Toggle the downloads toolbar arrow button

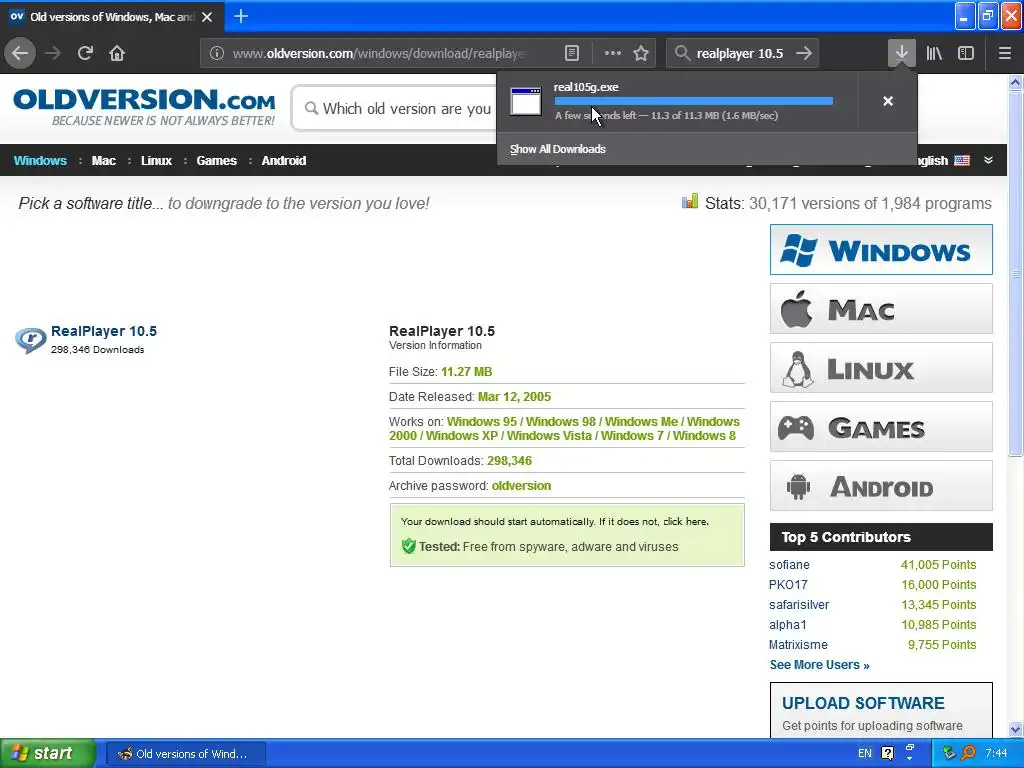901,53
